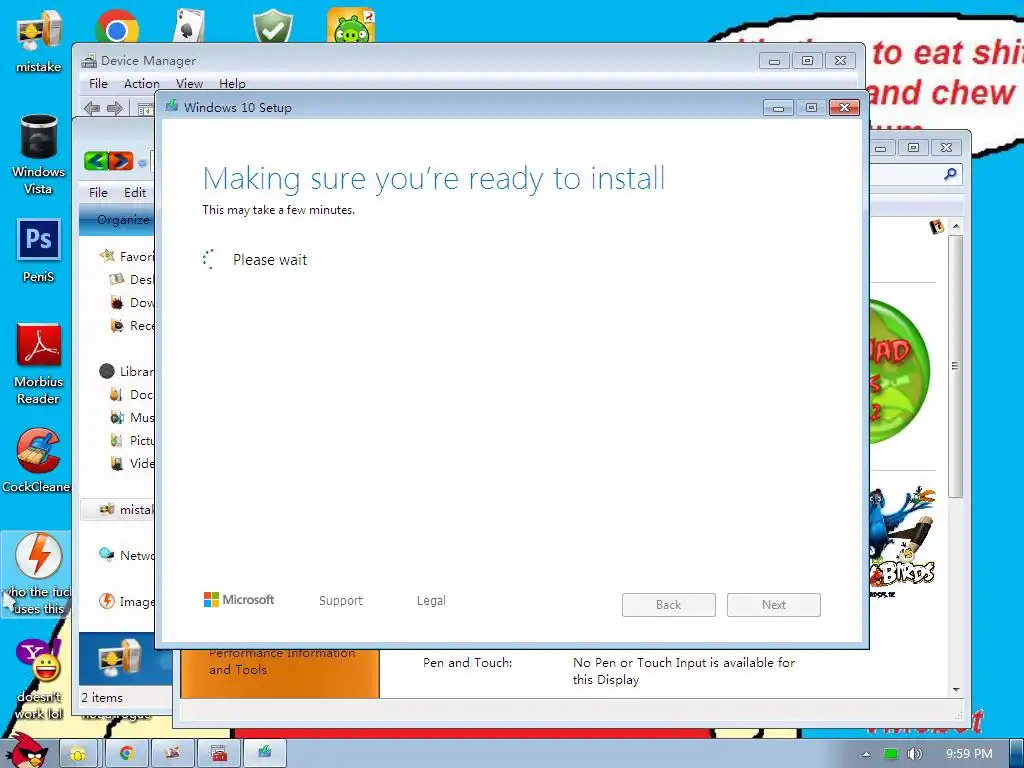
Task: Open the Windows Vista recycle bin icon
Action: (39, 154)
